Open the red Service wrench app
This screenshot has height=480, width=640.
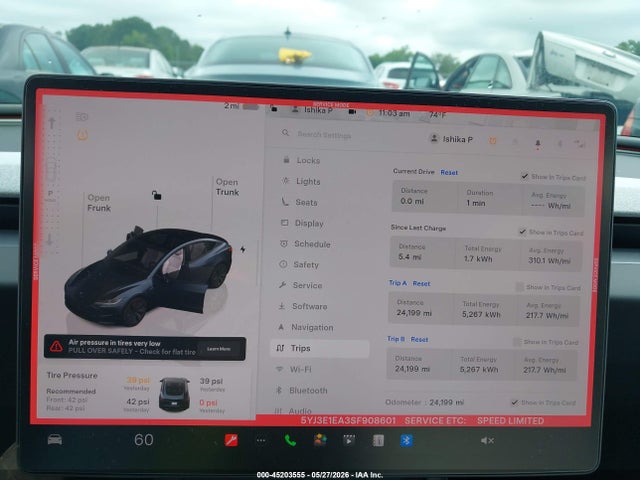[x=231, y=440]
